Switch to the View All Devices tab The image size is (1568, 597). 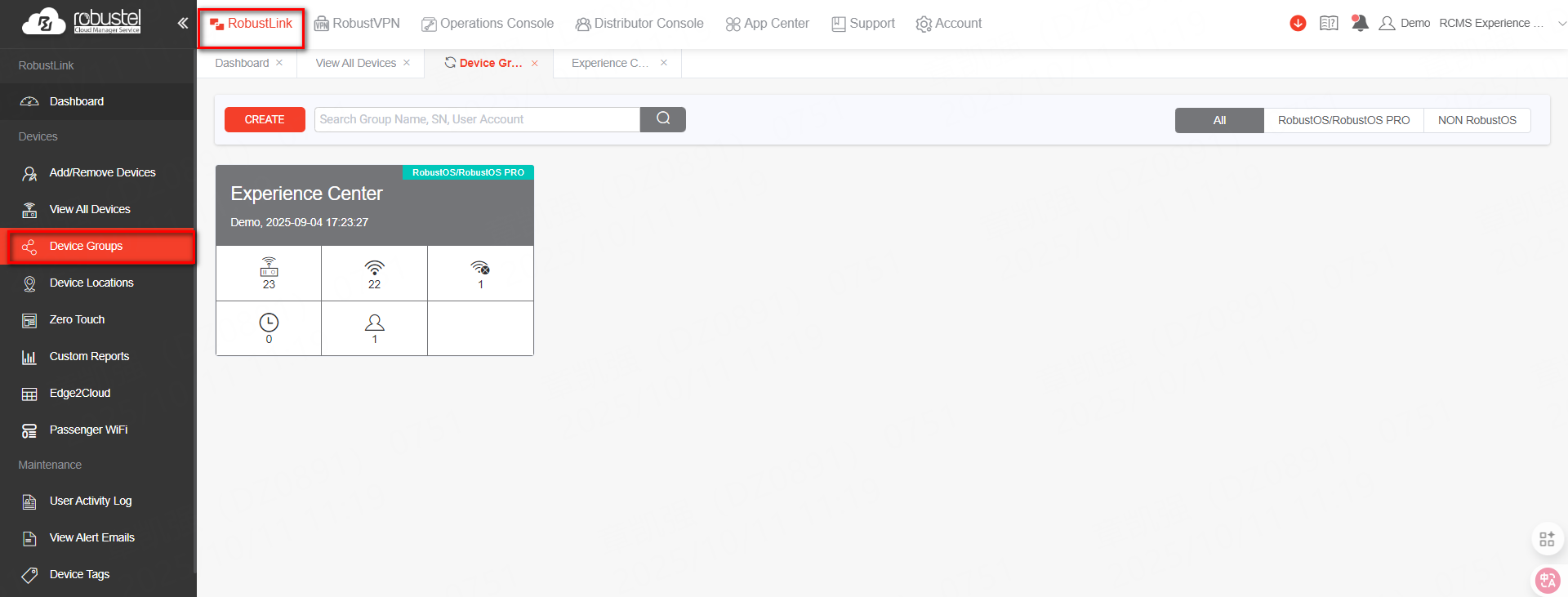point(356,63)
